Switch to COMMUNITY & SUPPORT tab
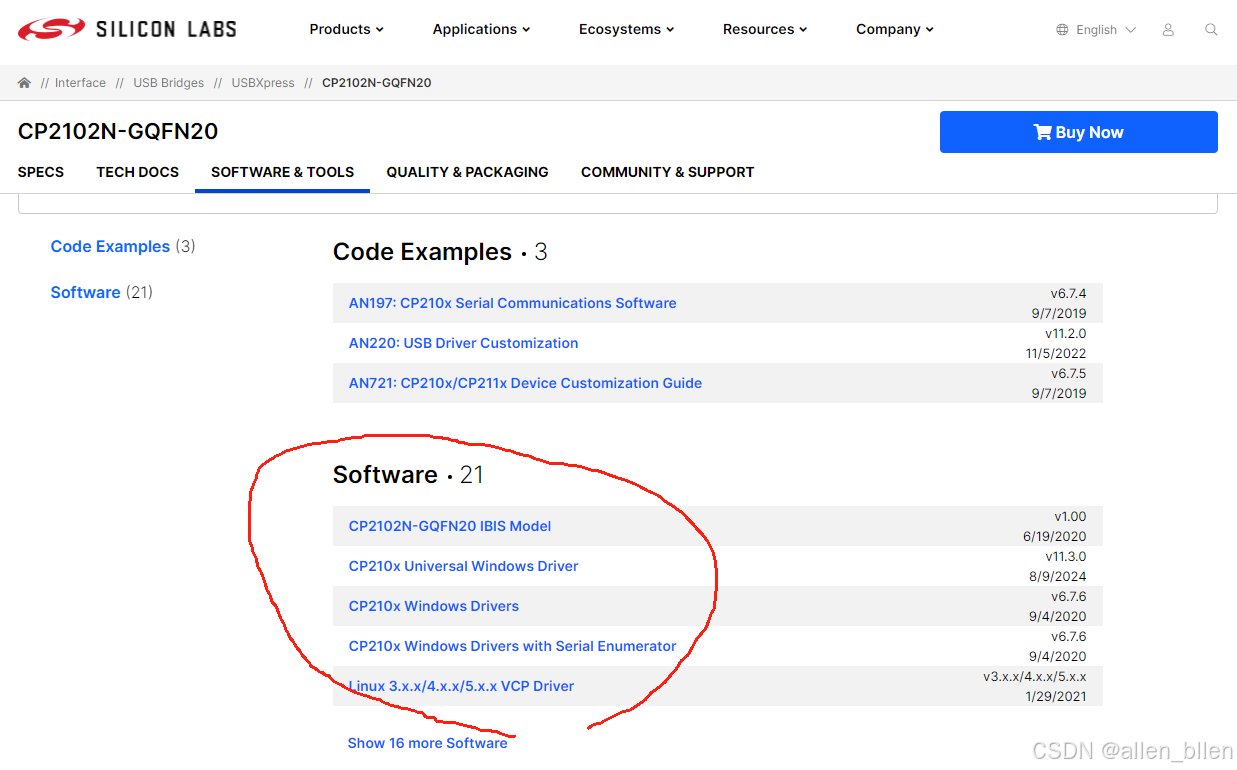Viewport: 1237px width, 770px height. (668, 172)
